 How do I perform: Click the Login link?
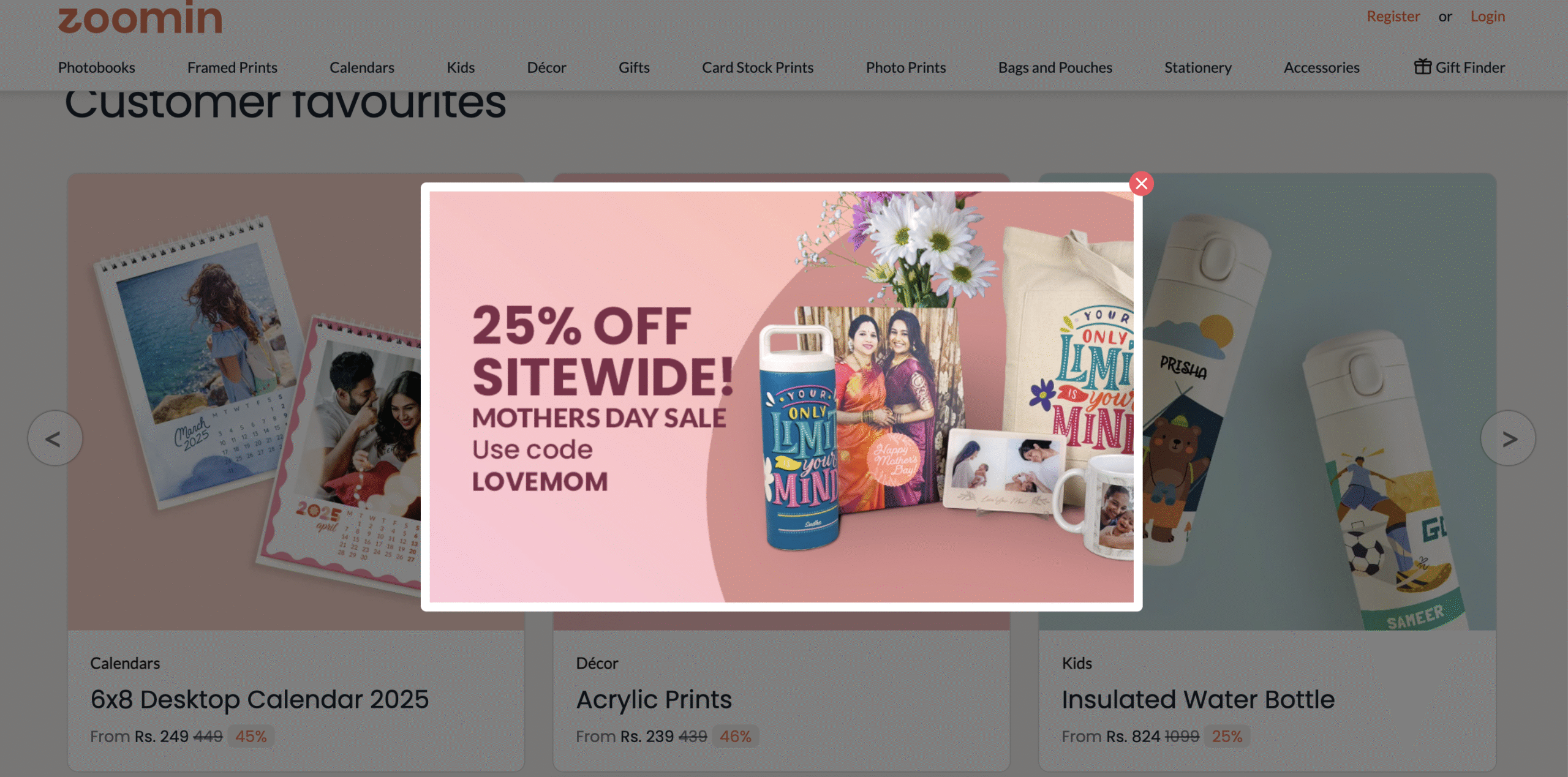(x=1487, y=17)
